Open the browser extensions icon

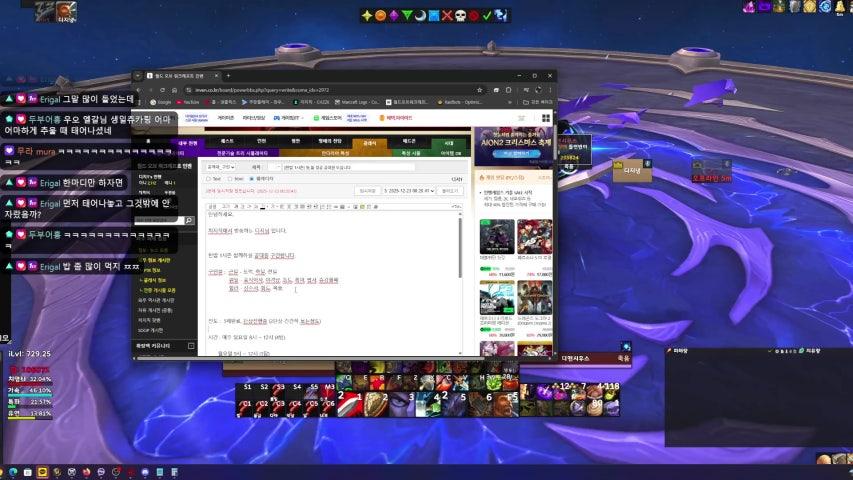508,90
